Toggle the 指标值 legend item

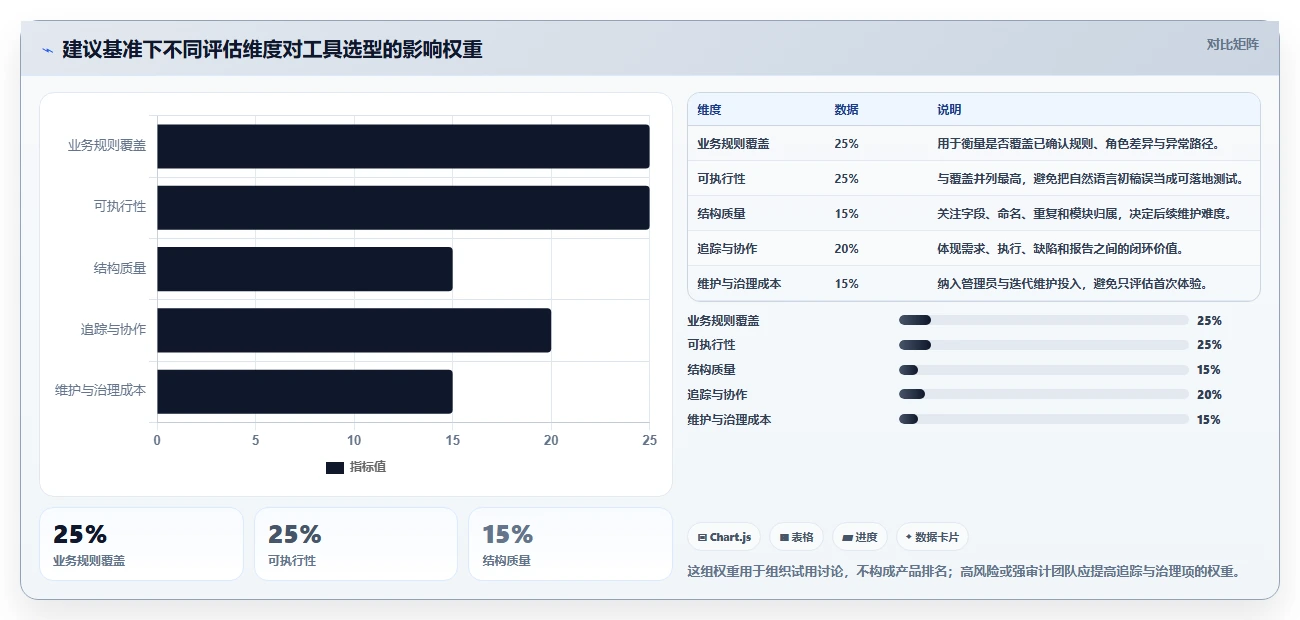coord(355,467)
